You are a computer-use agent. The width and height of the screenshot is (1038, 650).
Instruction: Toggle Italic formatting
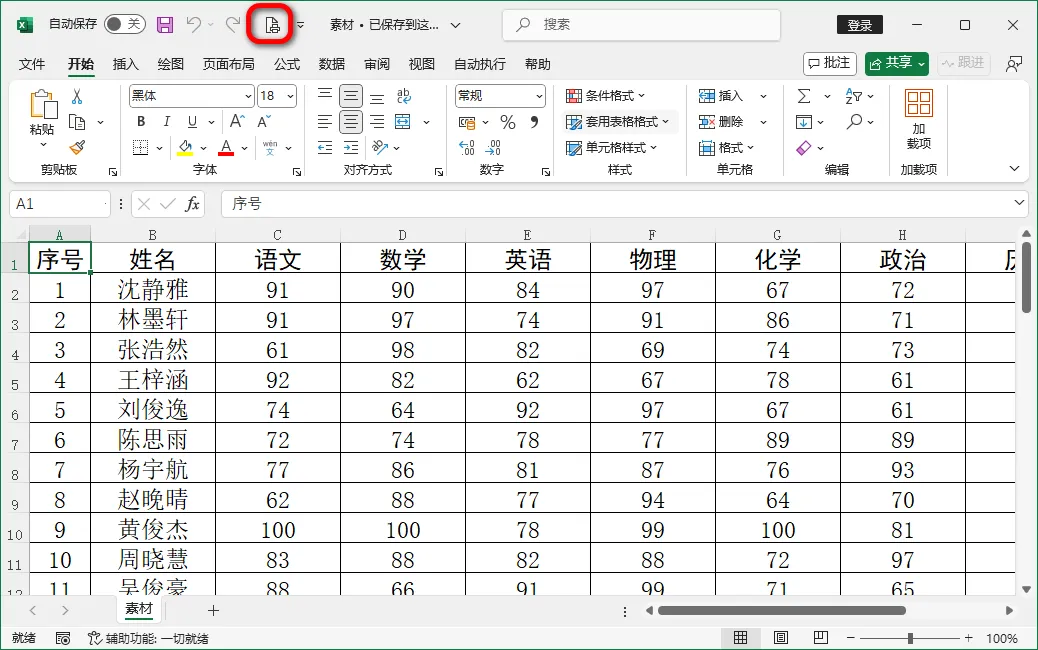coord(166,122)
